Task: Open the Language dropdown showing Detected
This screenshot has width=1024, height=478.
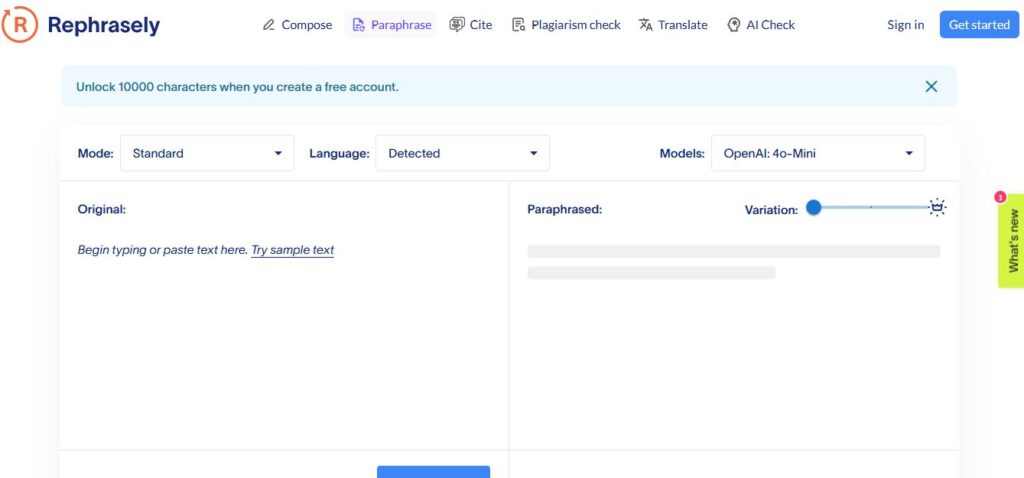Action: (x=462, y=153)
